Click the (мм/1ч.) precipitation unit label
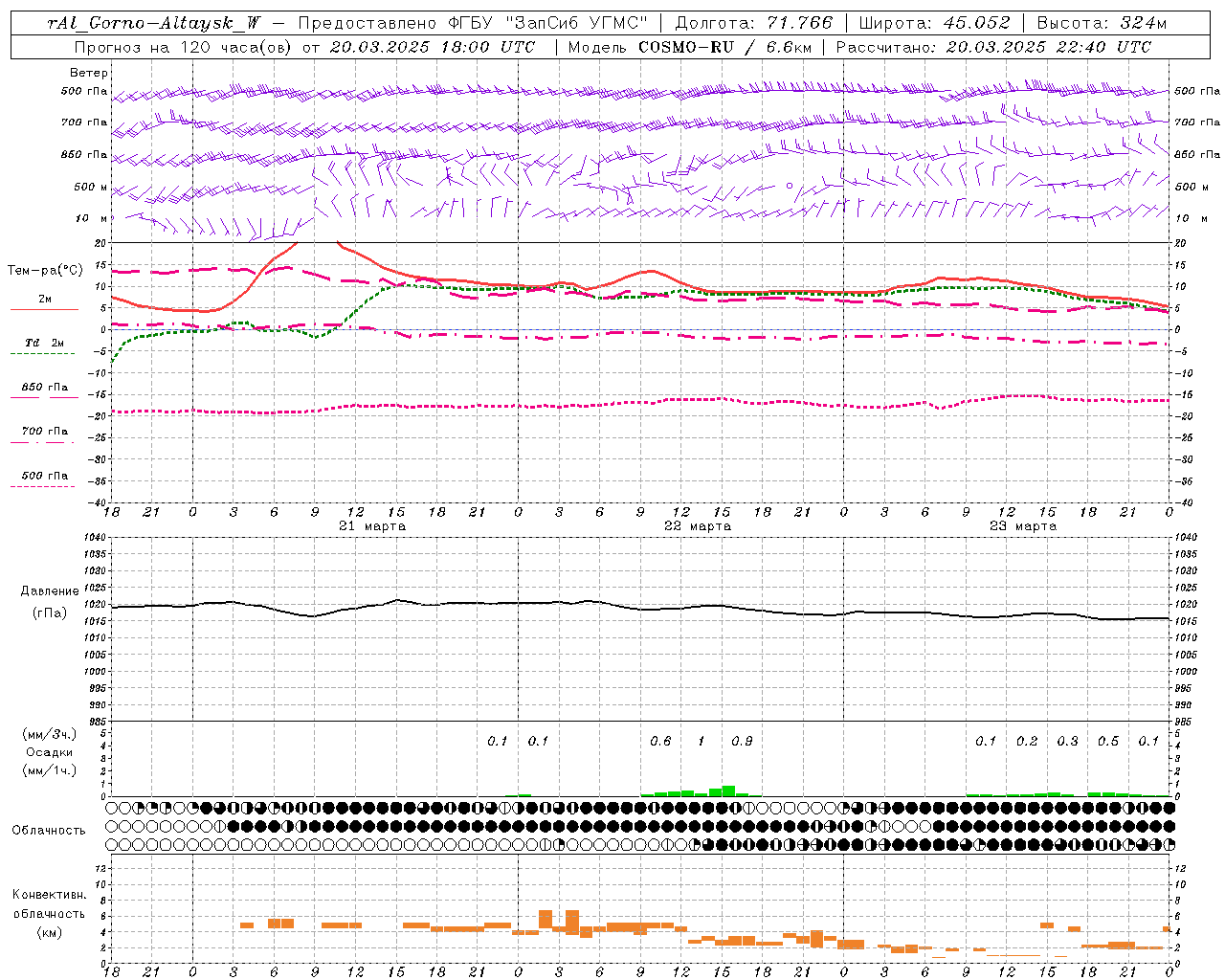1225x980 pixels. [x=50, y=770]
